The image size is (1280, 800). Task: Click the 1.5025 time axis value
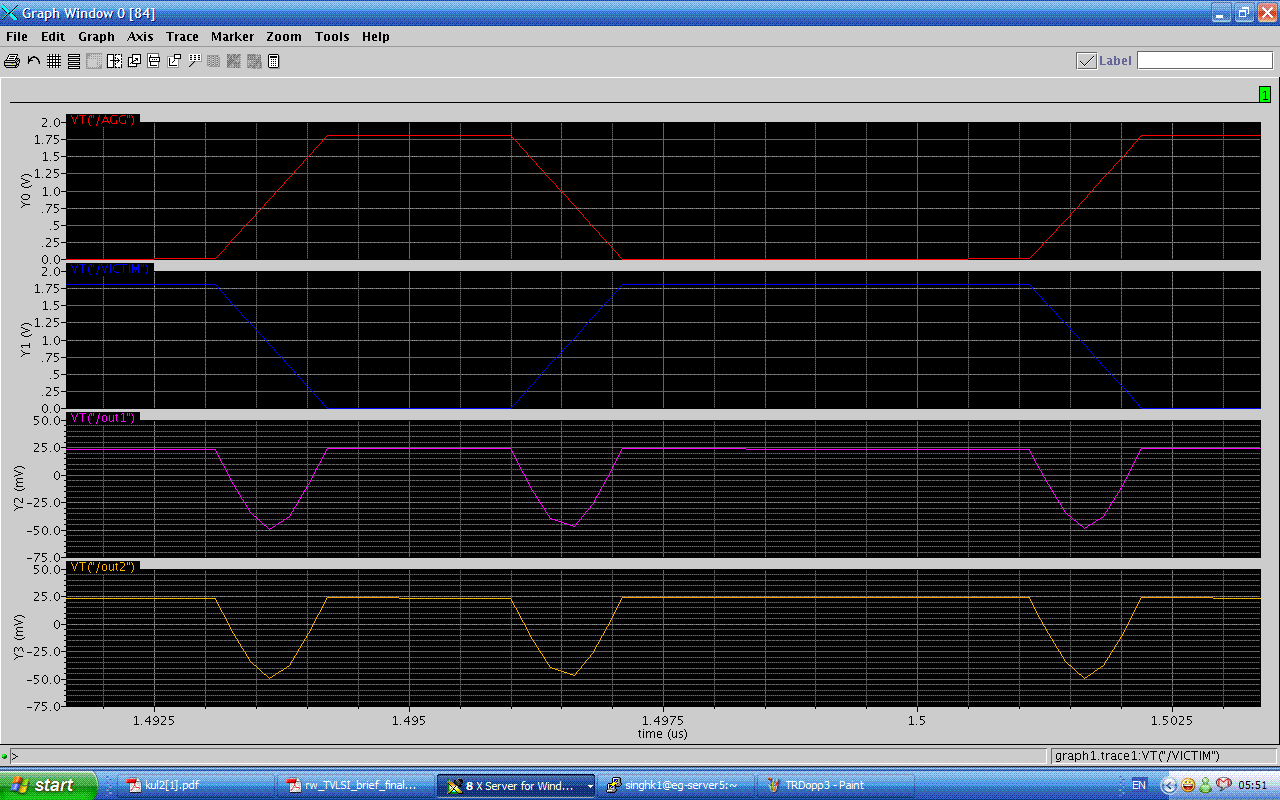coord(1171,720)
